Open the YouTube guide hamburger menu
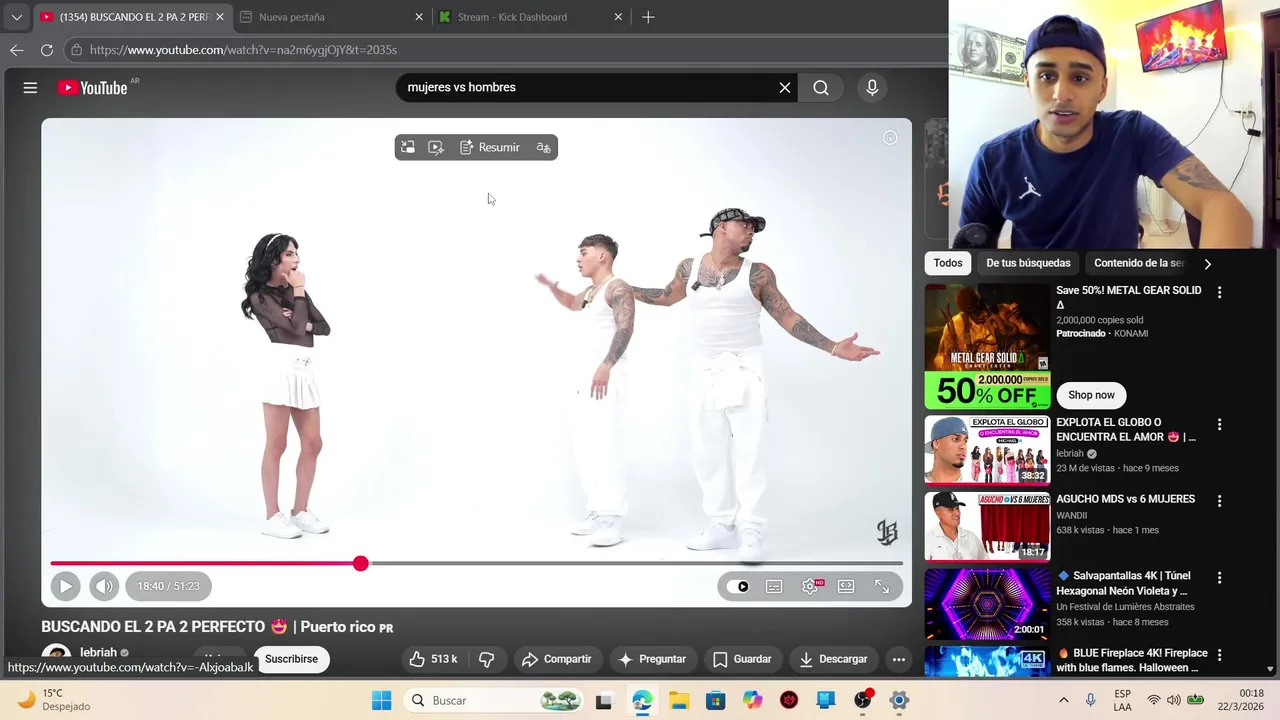 pos(30,88)
